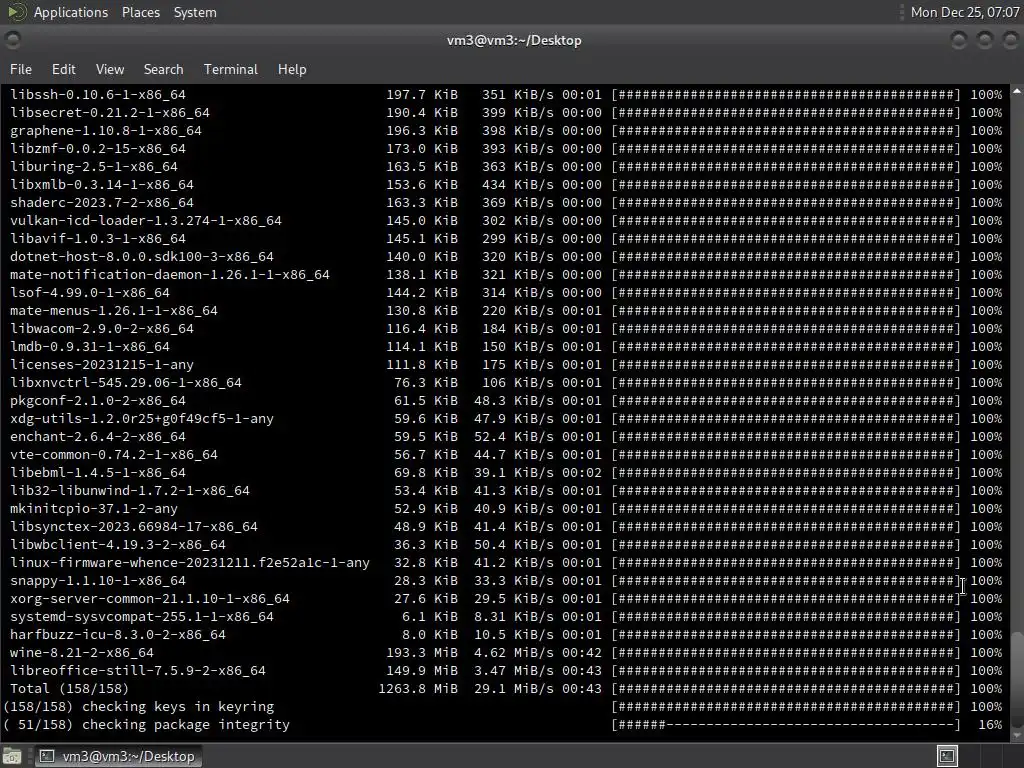1024x768 pixels.
Task: Click liburing-2.5-1-x86_64 package name
Action: click(x=93, y=167)
